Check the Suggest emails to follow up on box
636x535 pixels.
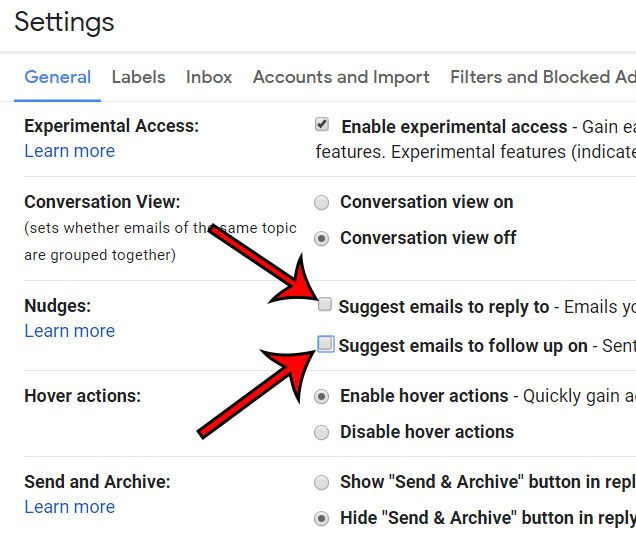pos(326,344)
